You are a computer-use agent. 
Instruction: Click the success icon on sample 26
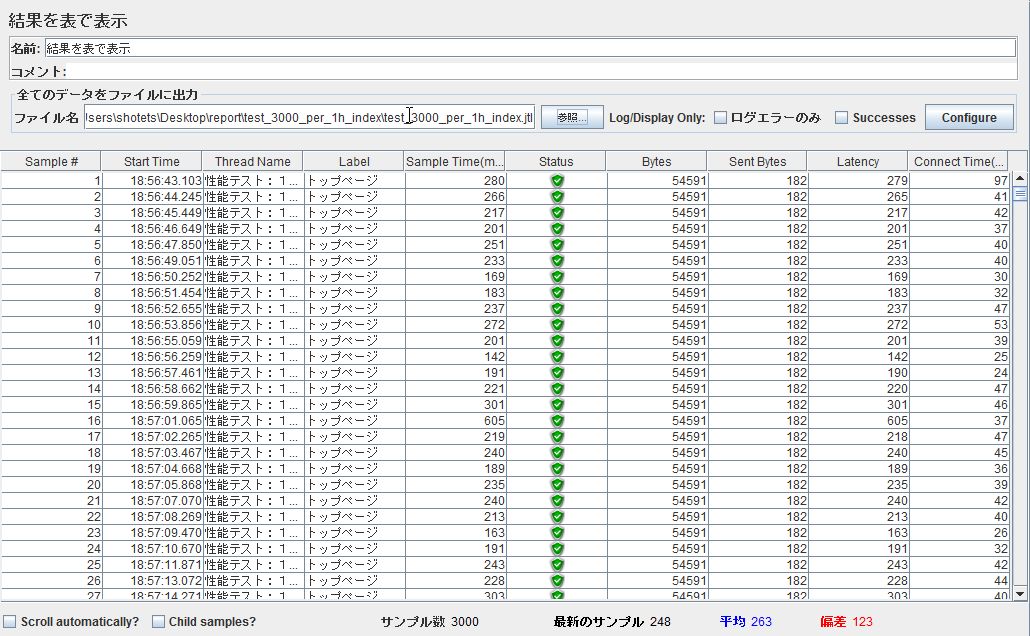[557, 580]
